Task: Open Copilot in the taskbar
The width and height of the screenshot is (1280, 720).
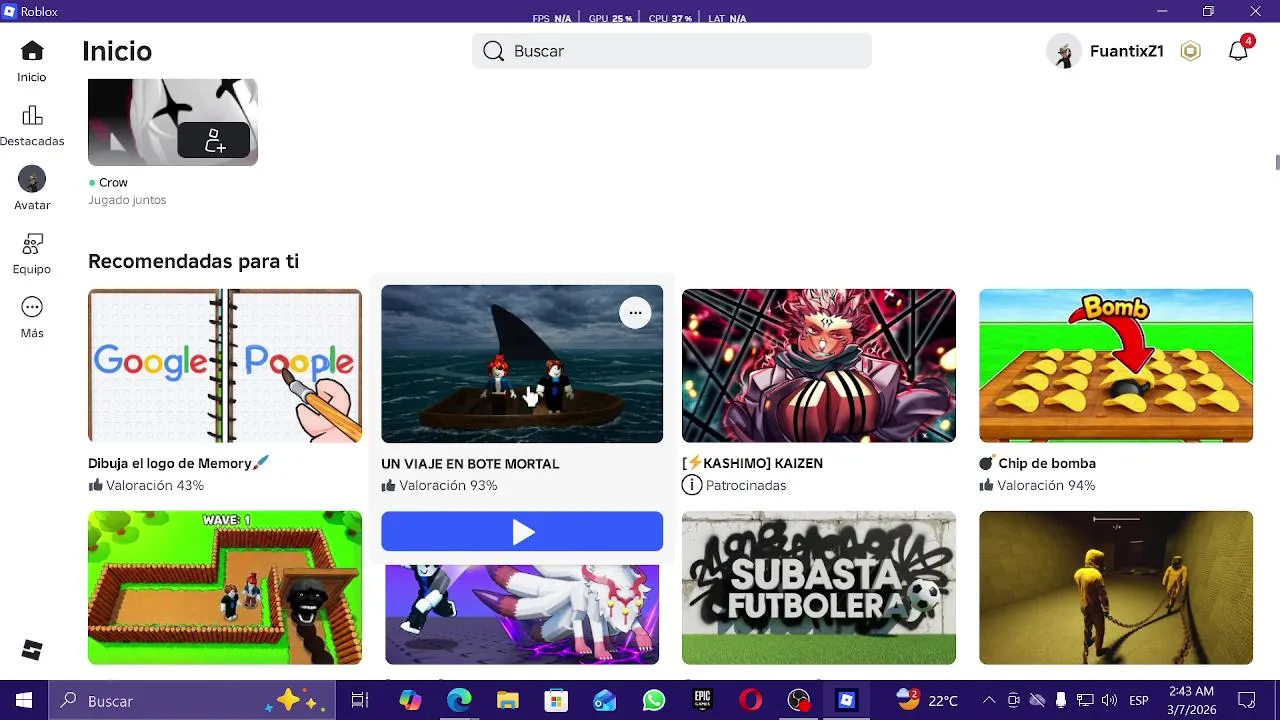Action: coord(410,701)
